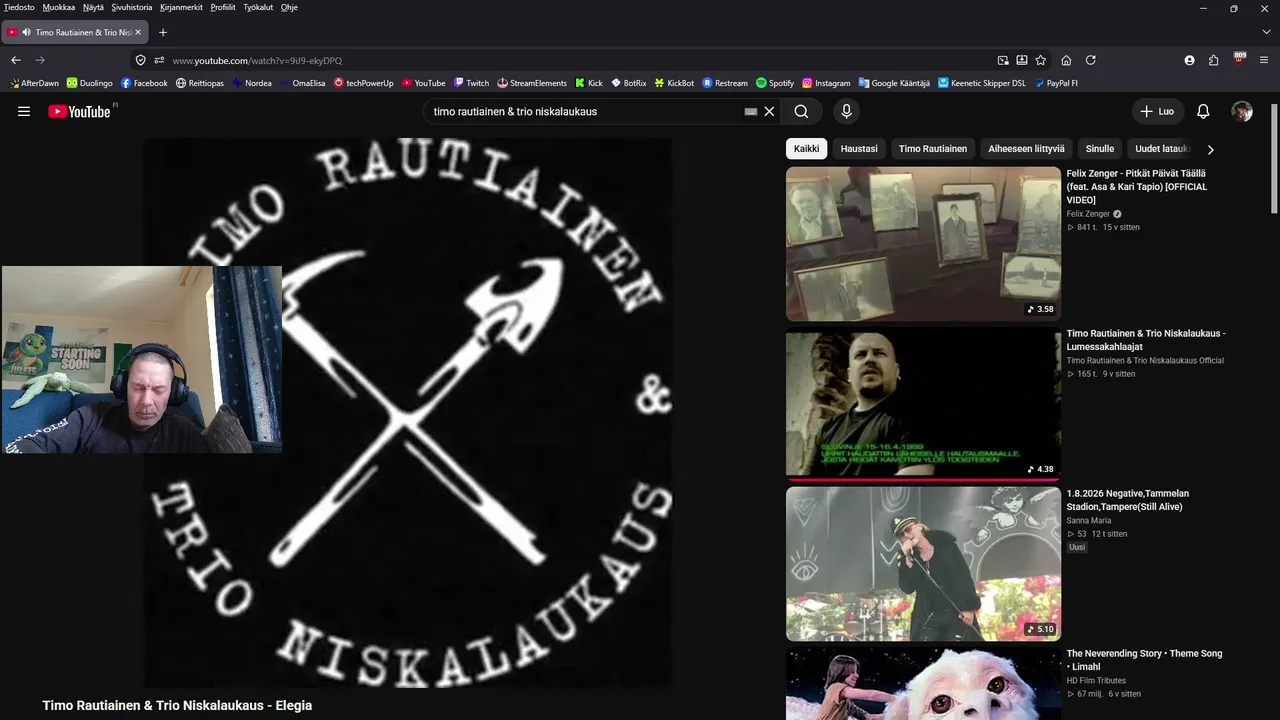Open the Facebook bookmark
The image size is (1280, 720).
click(144, 83)
